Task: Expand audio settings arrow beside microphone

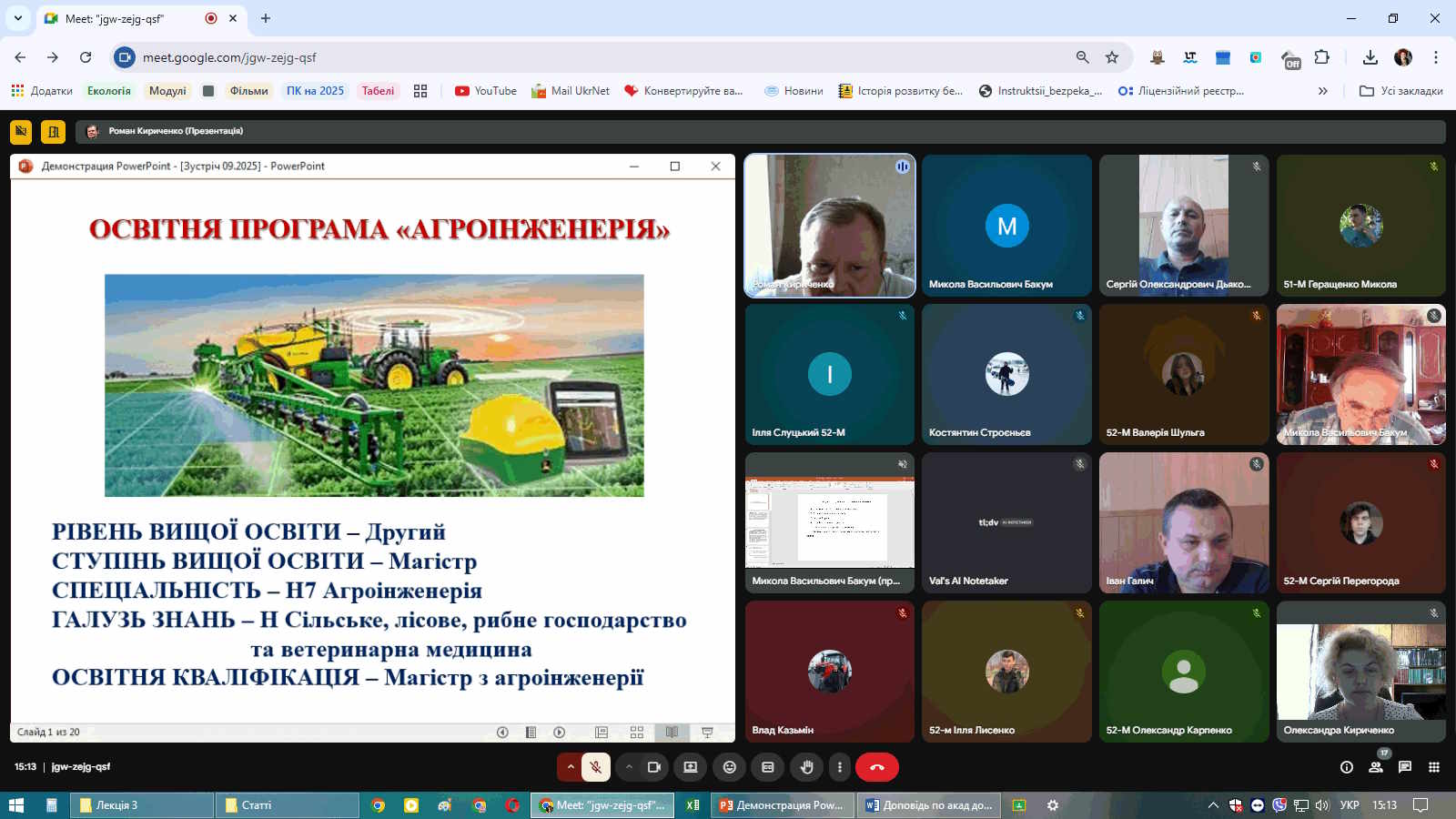Action: tap(571, 767)
